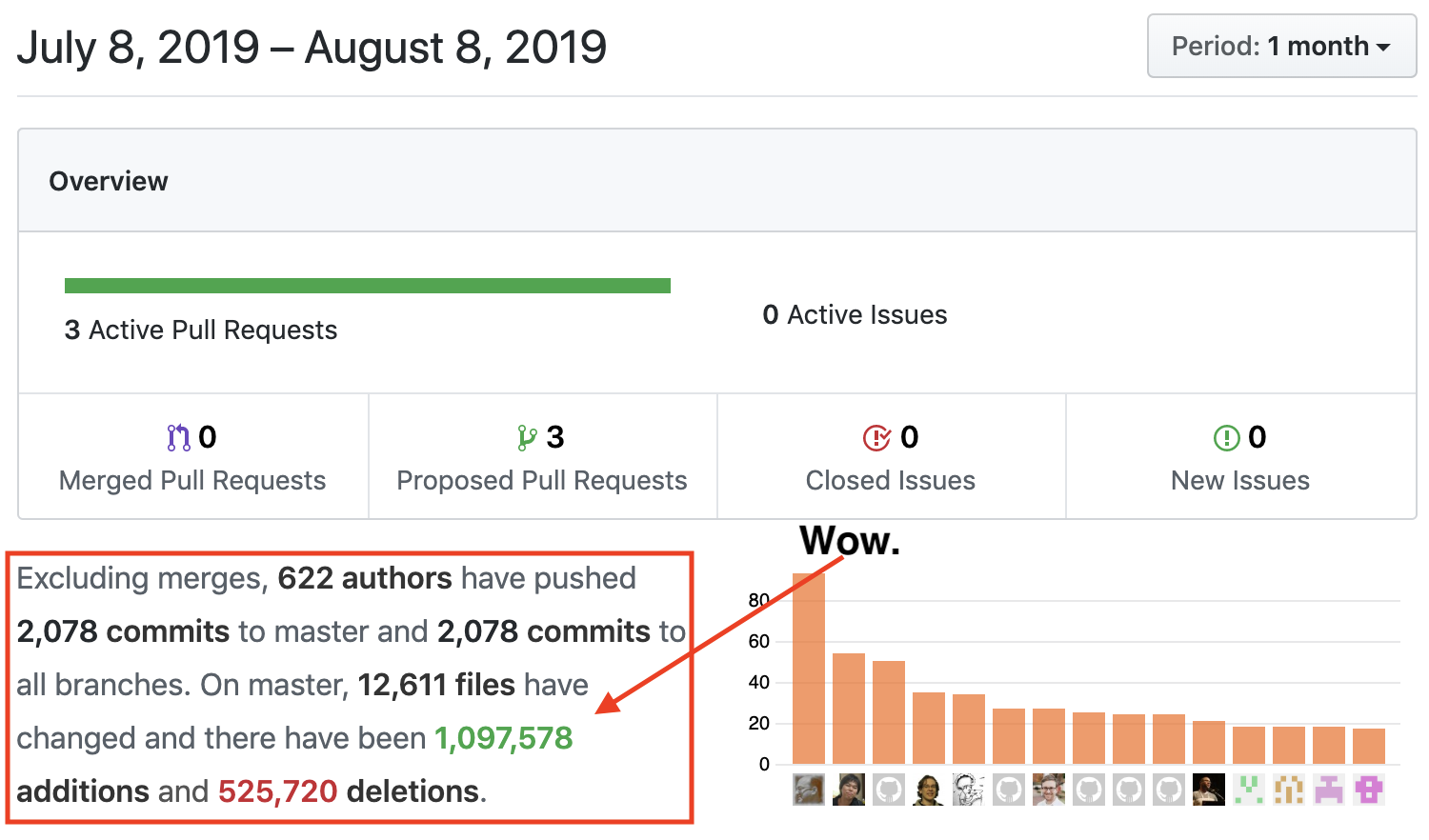Click the man-at-microphone contributor avatar
The width and height of the screenshot is (1429, 840).
(x=1208, y=789)
